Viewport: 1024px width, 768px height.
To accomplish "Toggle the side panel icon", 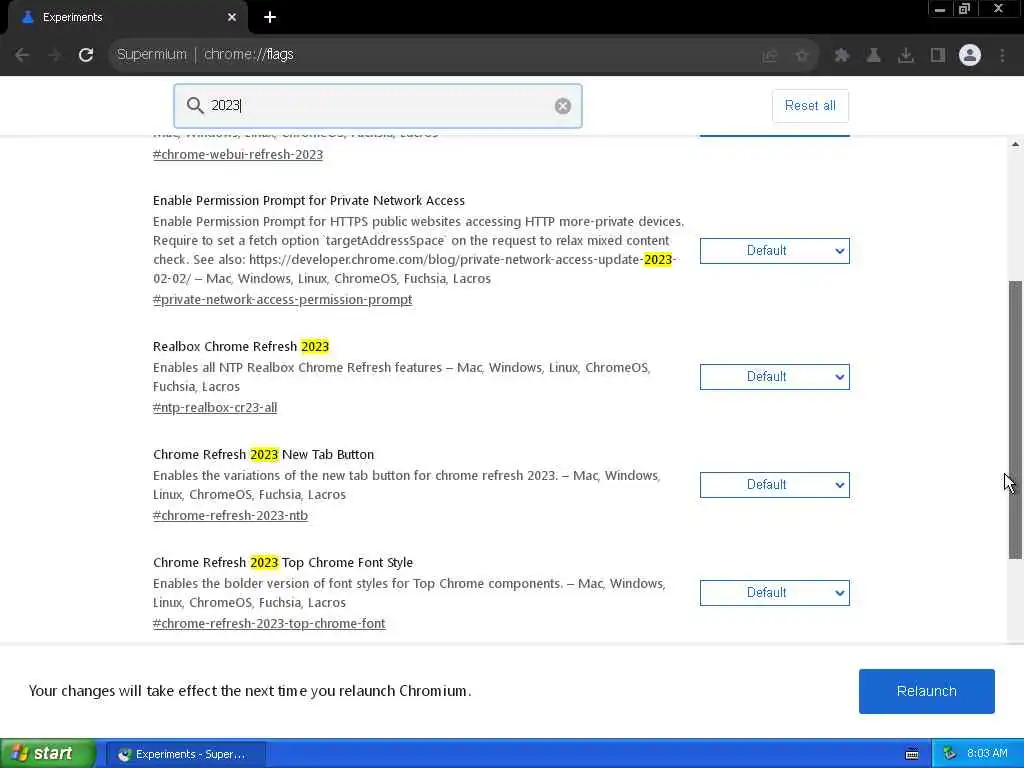I will click(938, 56).
